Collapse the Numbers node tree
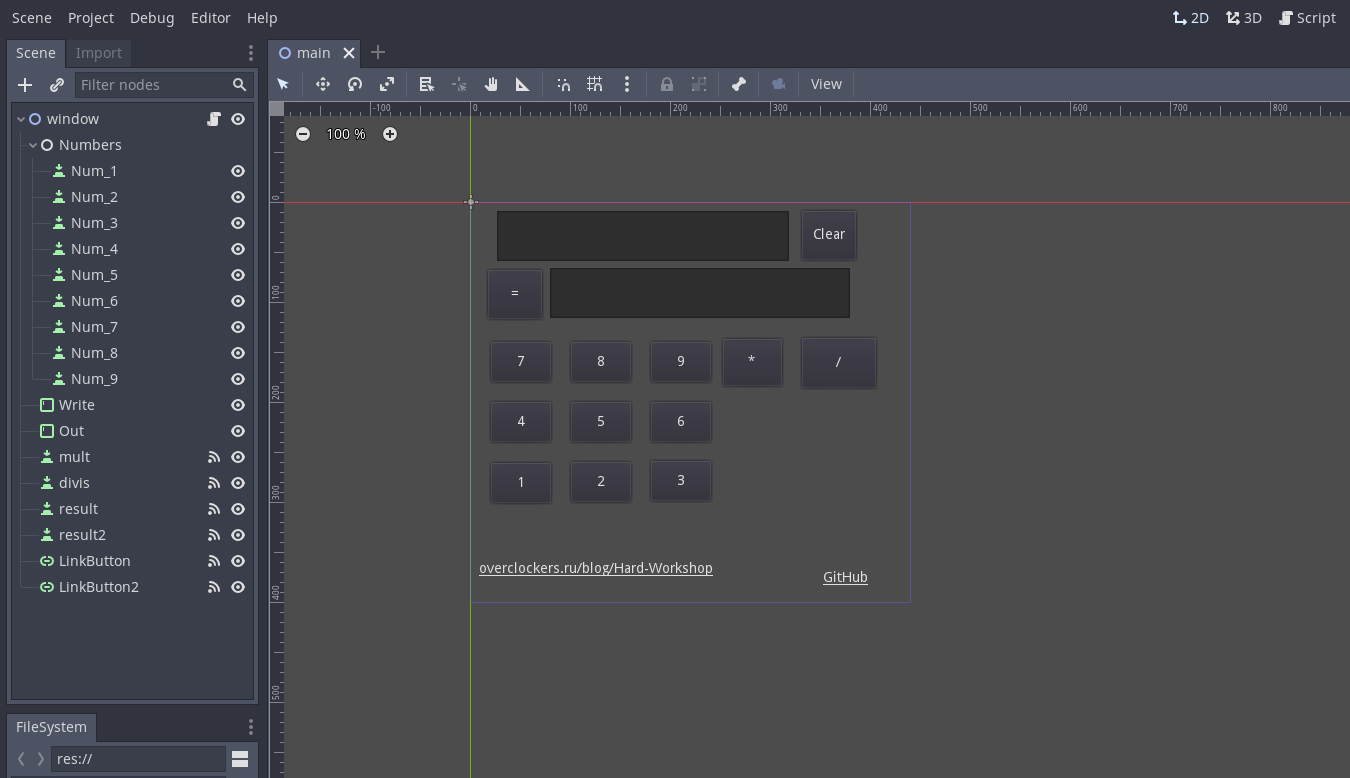Screen dimensions: 1350x778 pyautogui.click(x=33, y=145)
